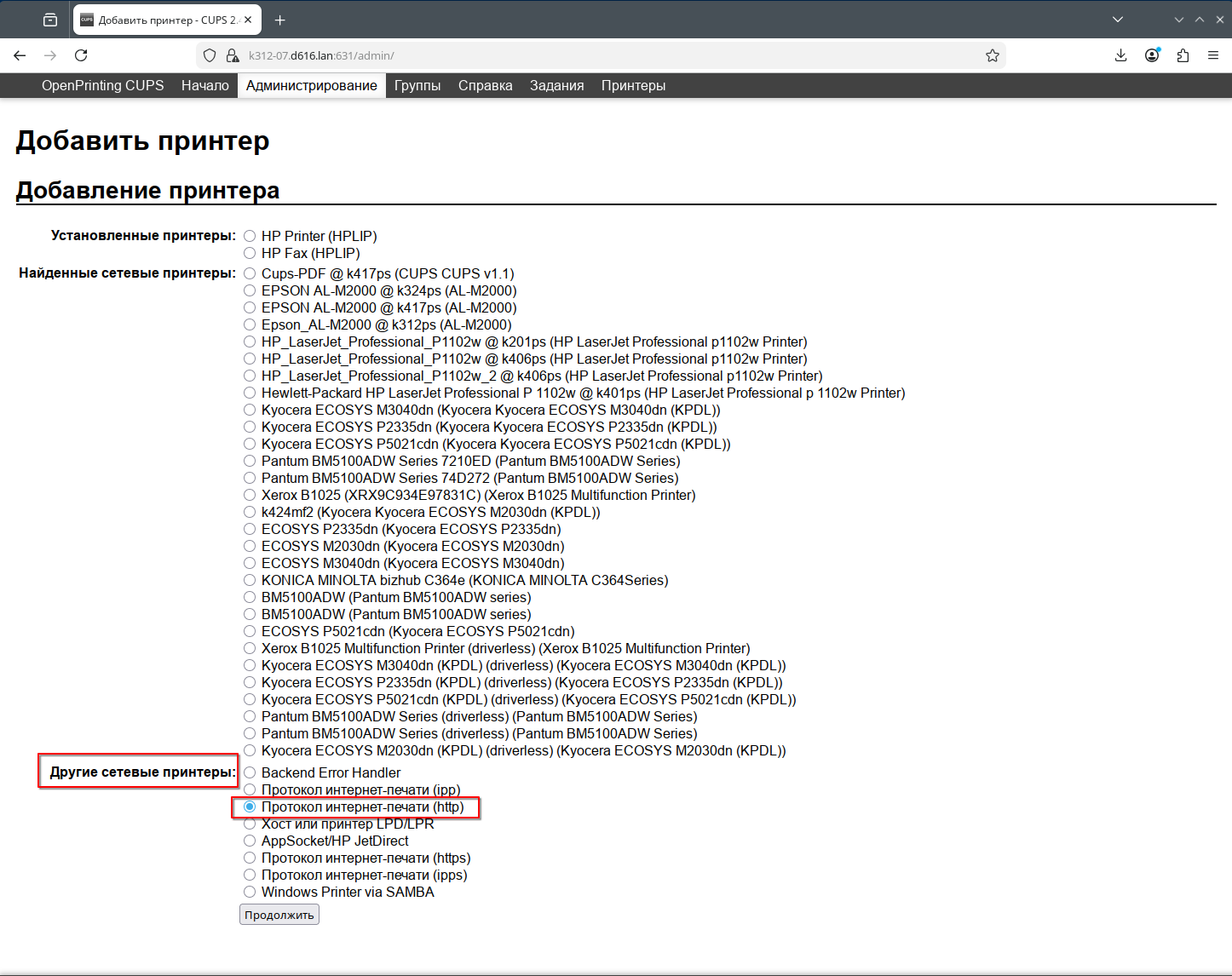Open a new browser tab
This screenshot has height=976, width=1232.
(x=280, y=20)
